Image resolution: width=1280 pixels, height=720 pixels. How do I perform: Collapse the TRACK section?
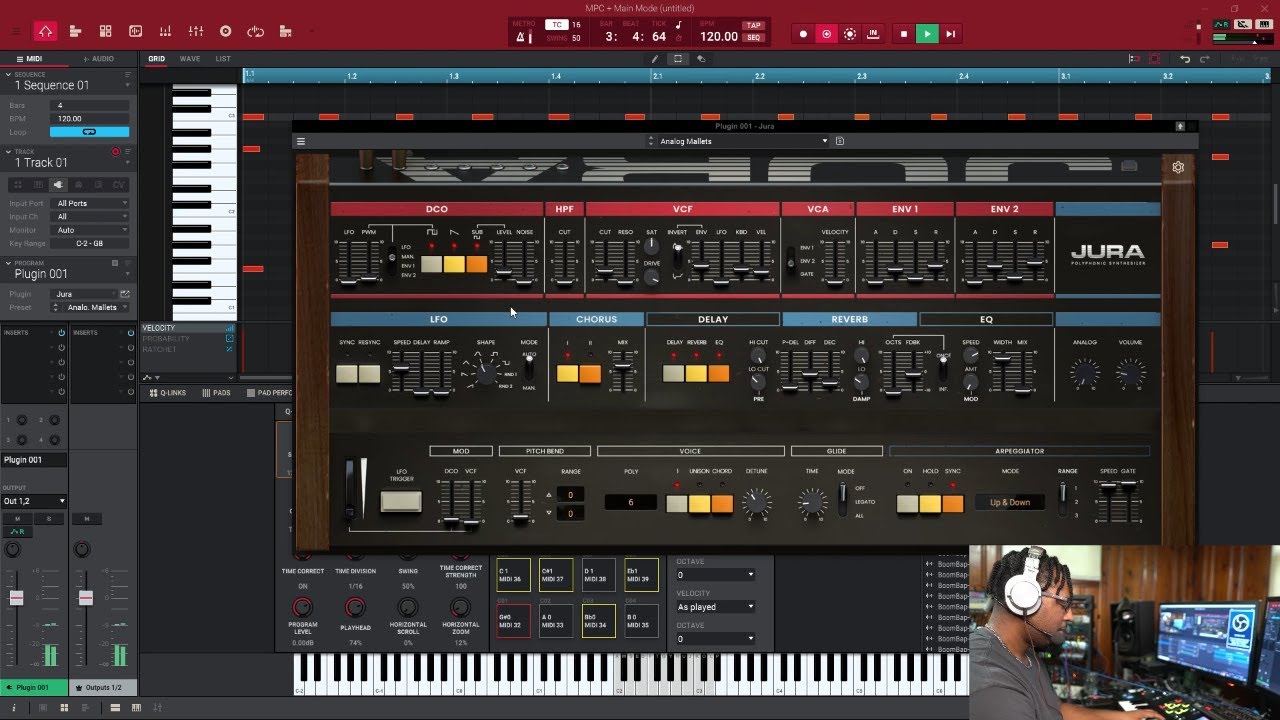pos(9,152)
